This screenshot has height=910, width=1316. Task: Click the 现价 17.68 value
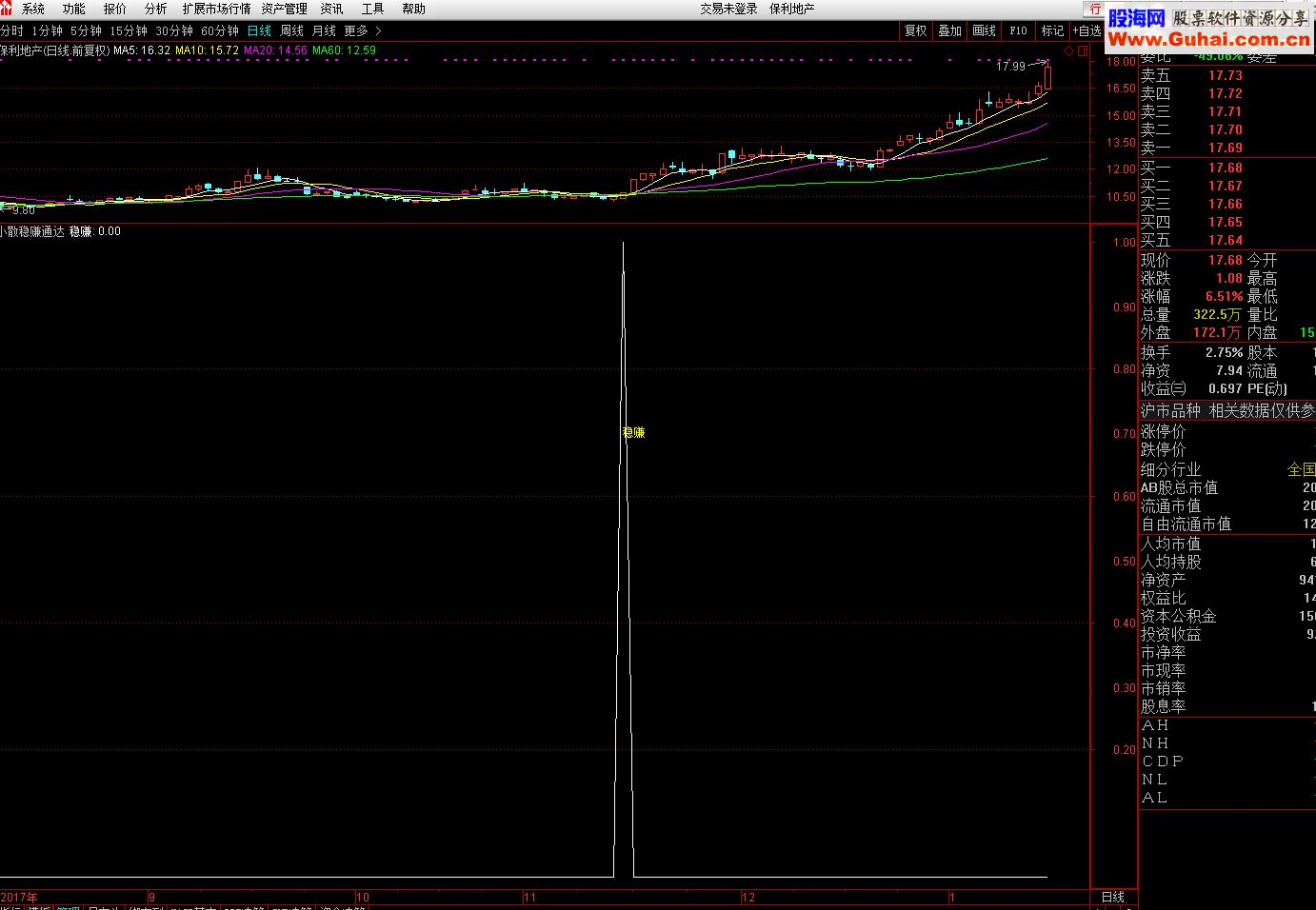click(1225, 260)
